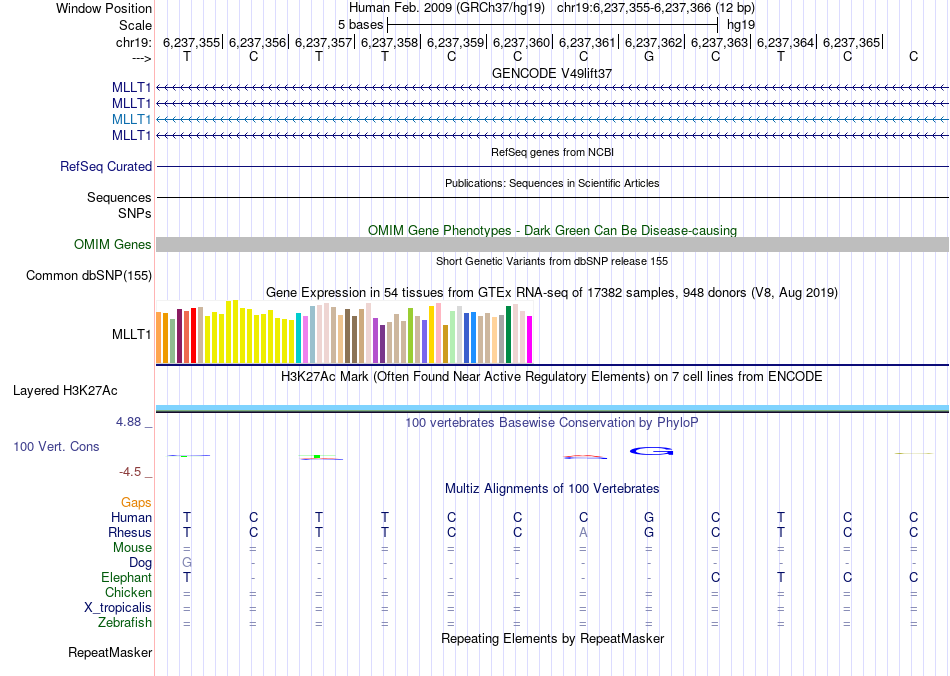Click the 4.88 PhyloP upper scale value
The height and width of the screenshot is (676, 950).
click(128, 422)
